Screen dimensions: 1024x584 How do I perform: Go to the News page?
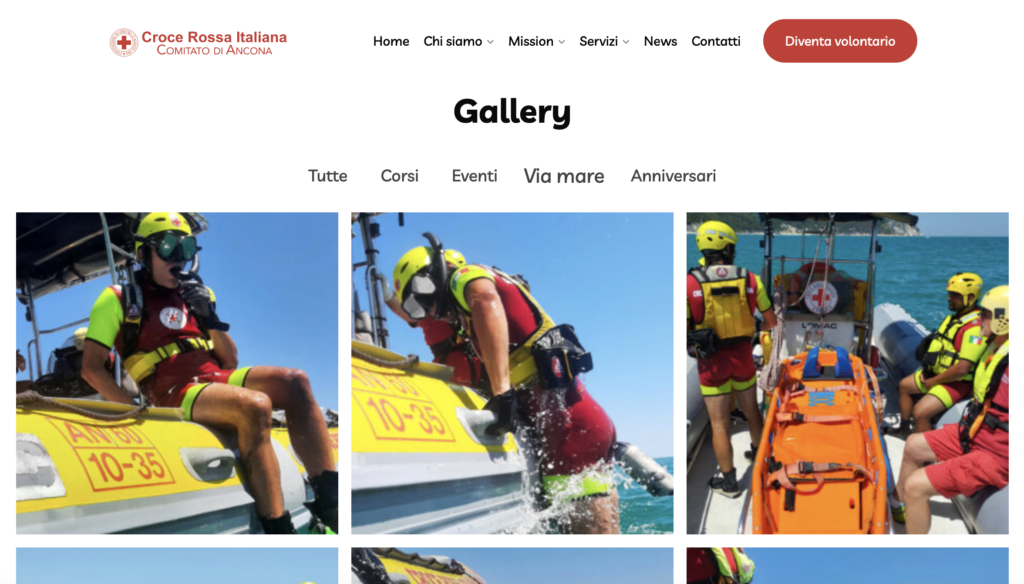coord(660,41)
